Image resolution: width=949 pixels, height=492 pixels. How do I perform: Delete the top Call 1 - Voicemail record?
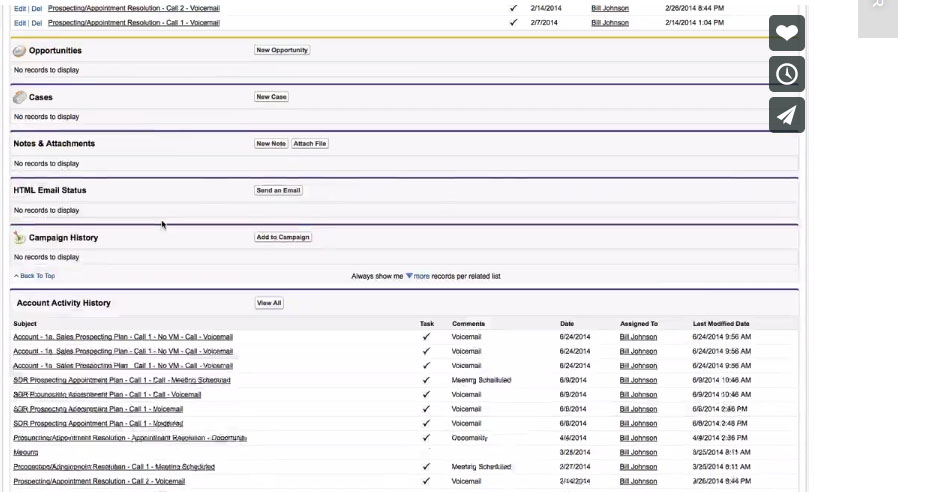point(37,23)
